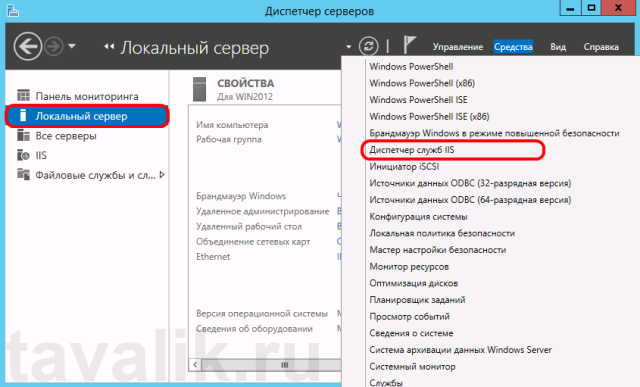Open Просмотр событий
640x387 pixels.
[409, 317]
